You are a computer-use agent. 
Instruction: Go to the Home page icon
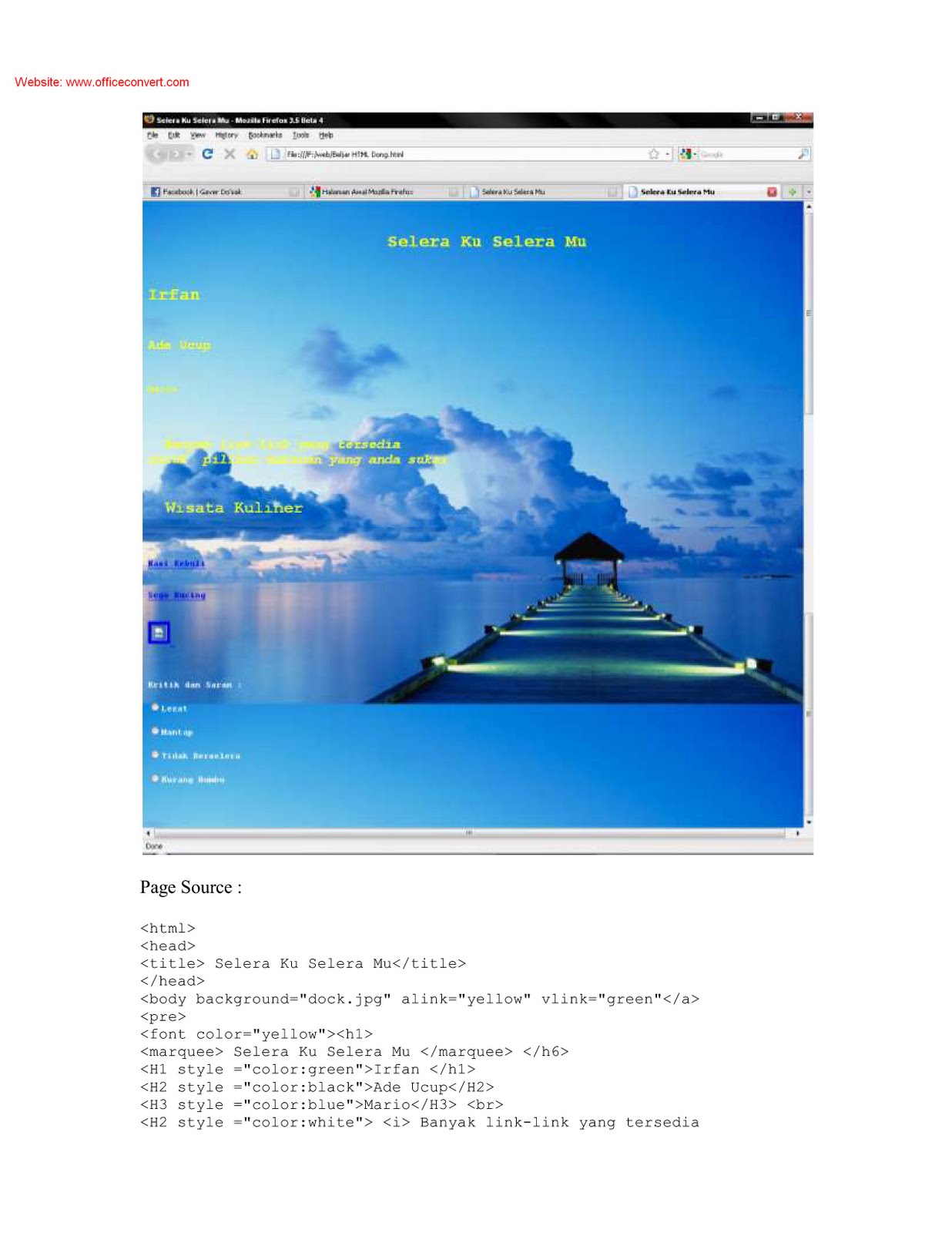click(x=252, y=154)
